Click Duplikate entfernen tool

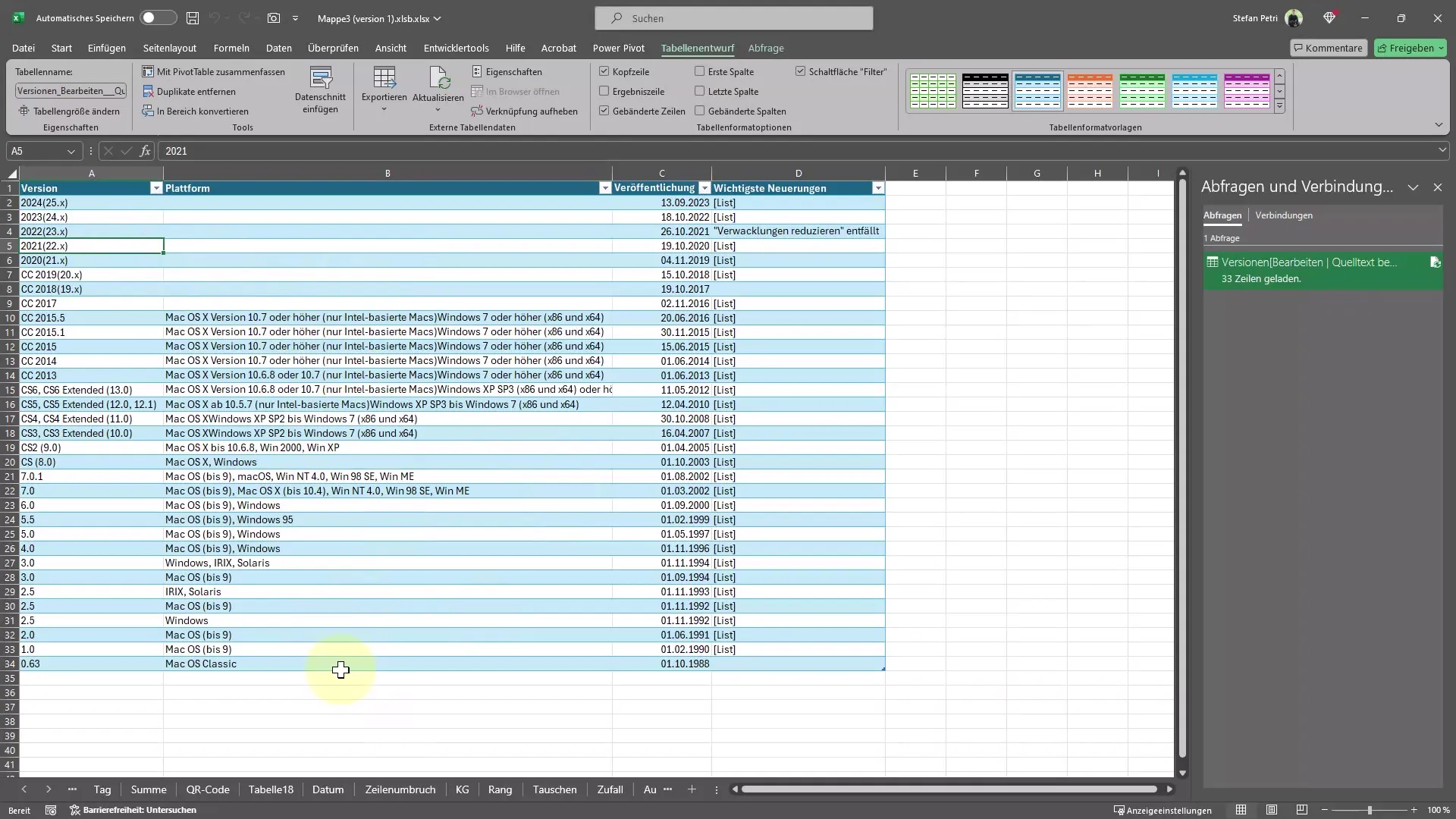click(x=189, y=91)
